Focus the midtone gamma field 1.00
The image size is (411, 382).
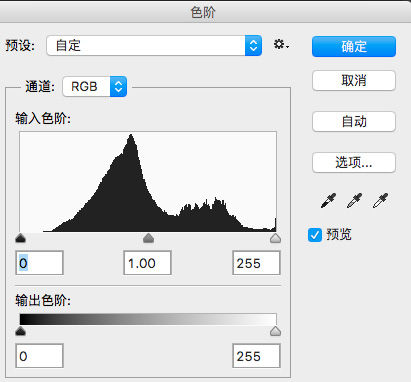pyautogui.click(x=147, y=263)
